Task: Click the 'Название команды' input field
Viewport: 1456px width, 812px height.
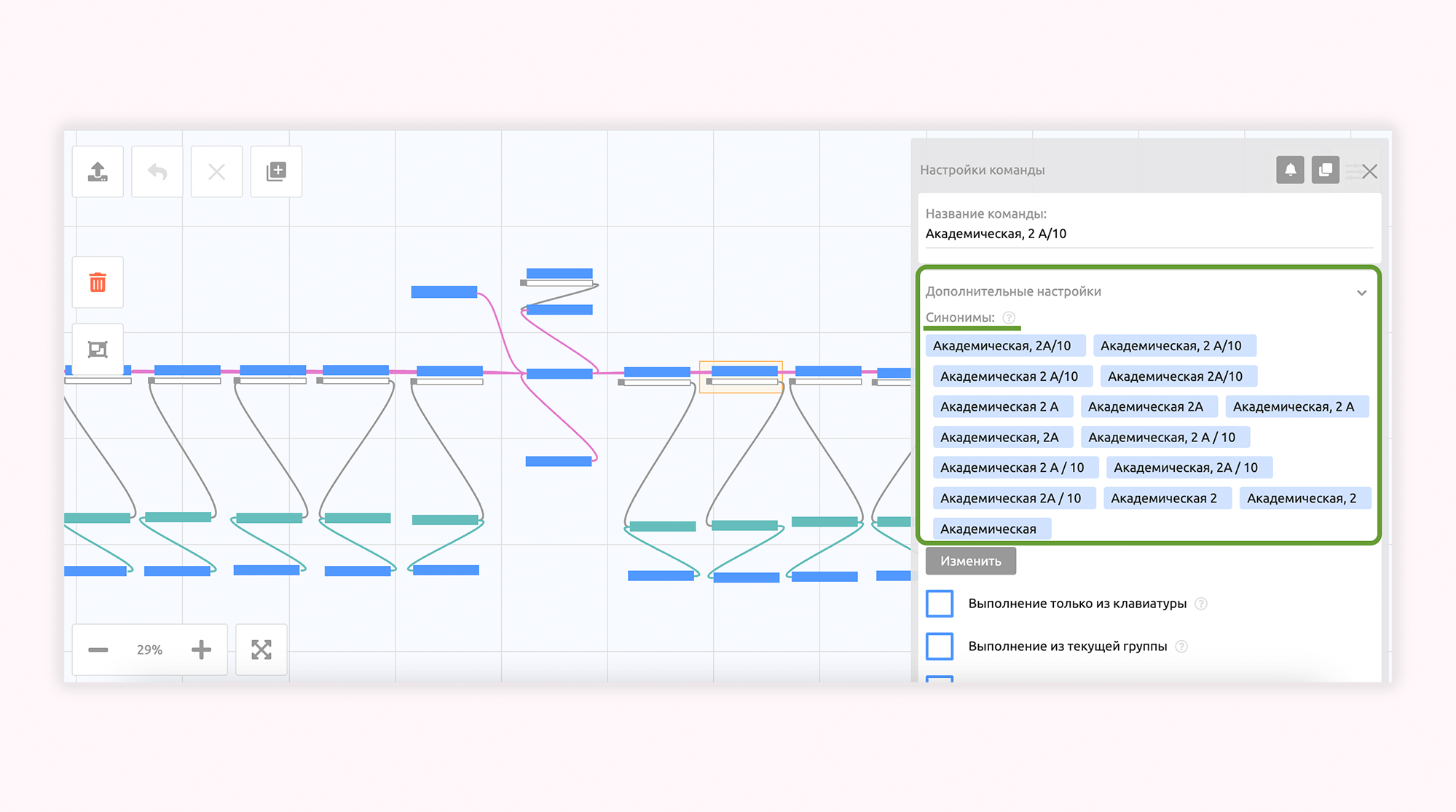Action: [1148, 234]
